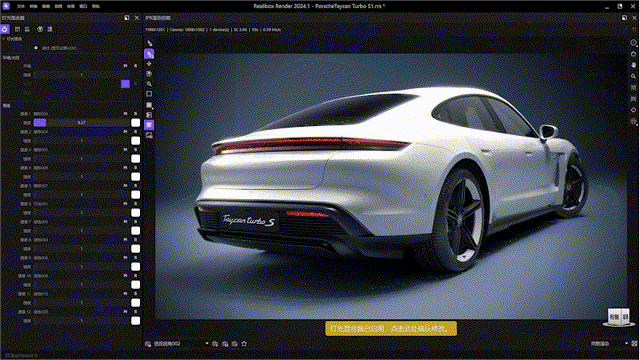Open the display mode dropdown at bottom right

tap(609, 344)
